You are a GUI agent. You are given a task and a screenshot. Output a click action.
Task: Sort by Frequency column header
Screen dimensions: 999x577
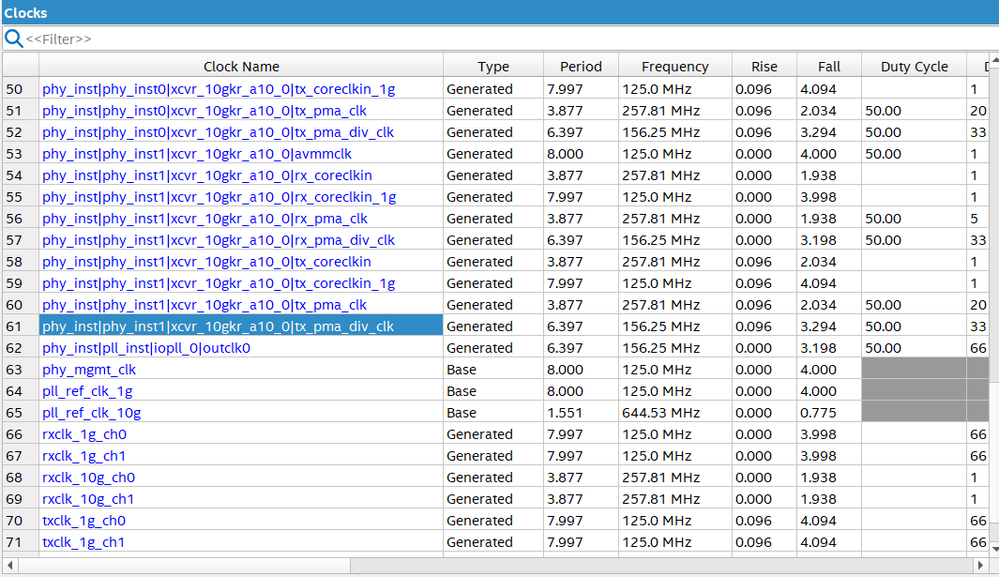coord(675,67)
